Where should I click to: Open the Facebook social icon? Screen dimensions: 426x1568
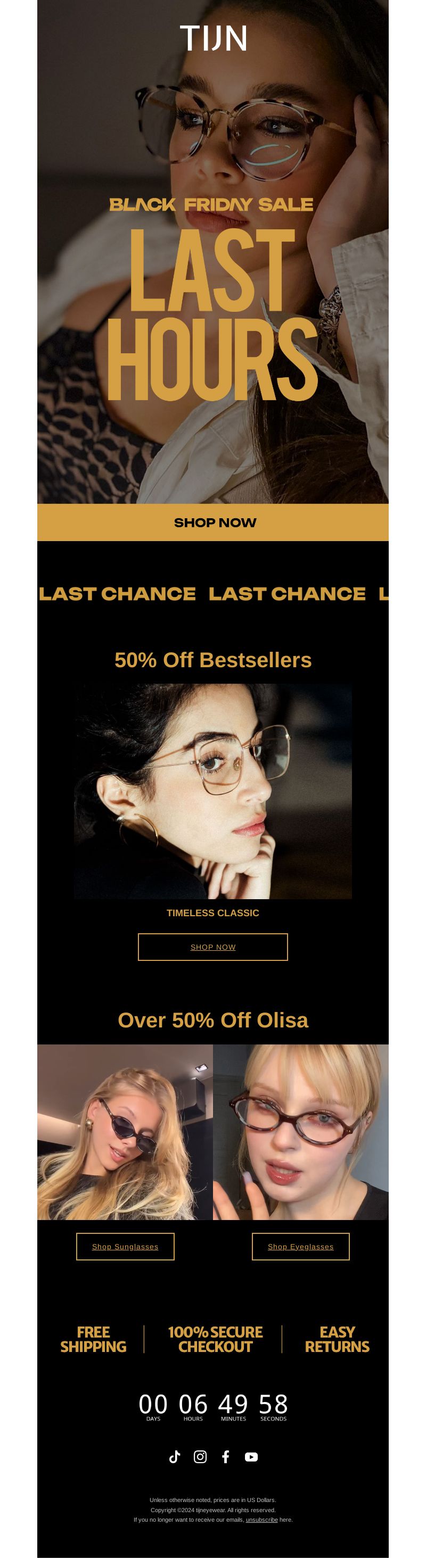pos(225,1456)
